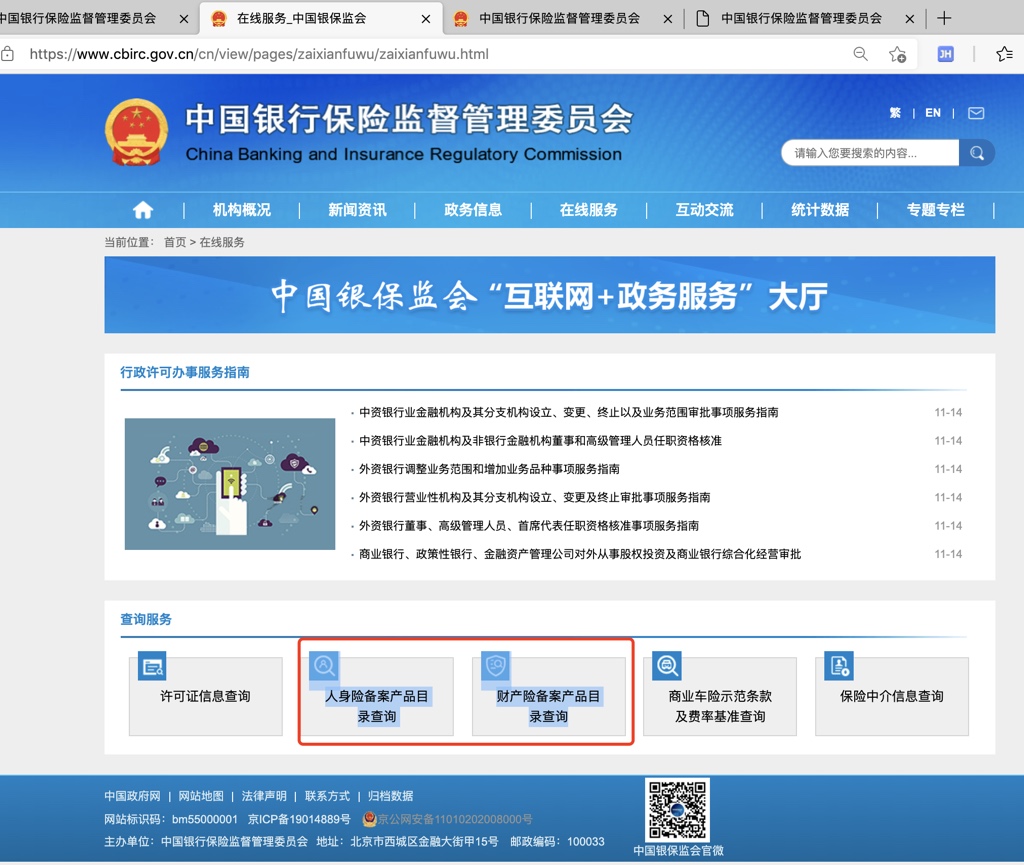Screen dimensions: 1024x865
Task: Open the 机构概况 menu
Action: click(x=242, y=210)
